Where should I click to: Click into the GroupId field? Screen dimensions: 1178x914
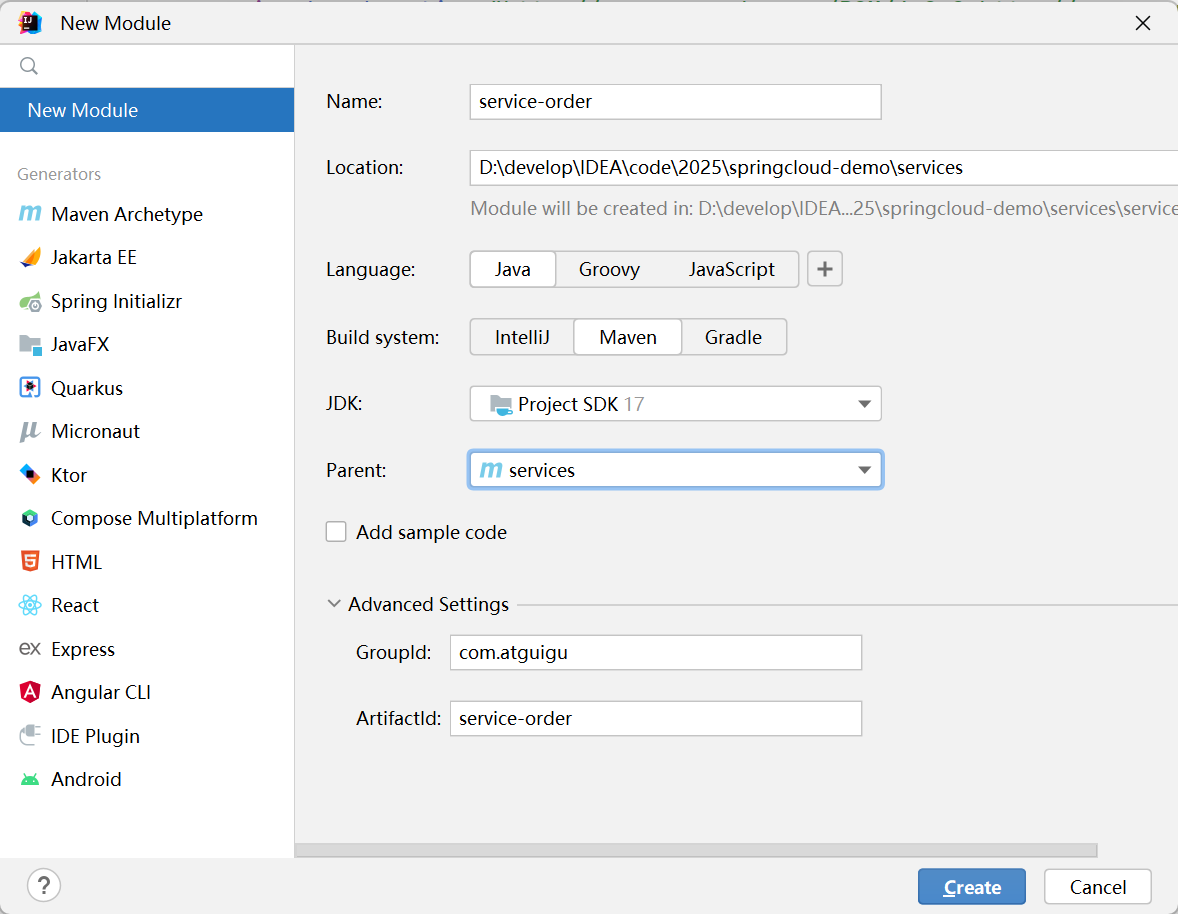pos(656,653)
